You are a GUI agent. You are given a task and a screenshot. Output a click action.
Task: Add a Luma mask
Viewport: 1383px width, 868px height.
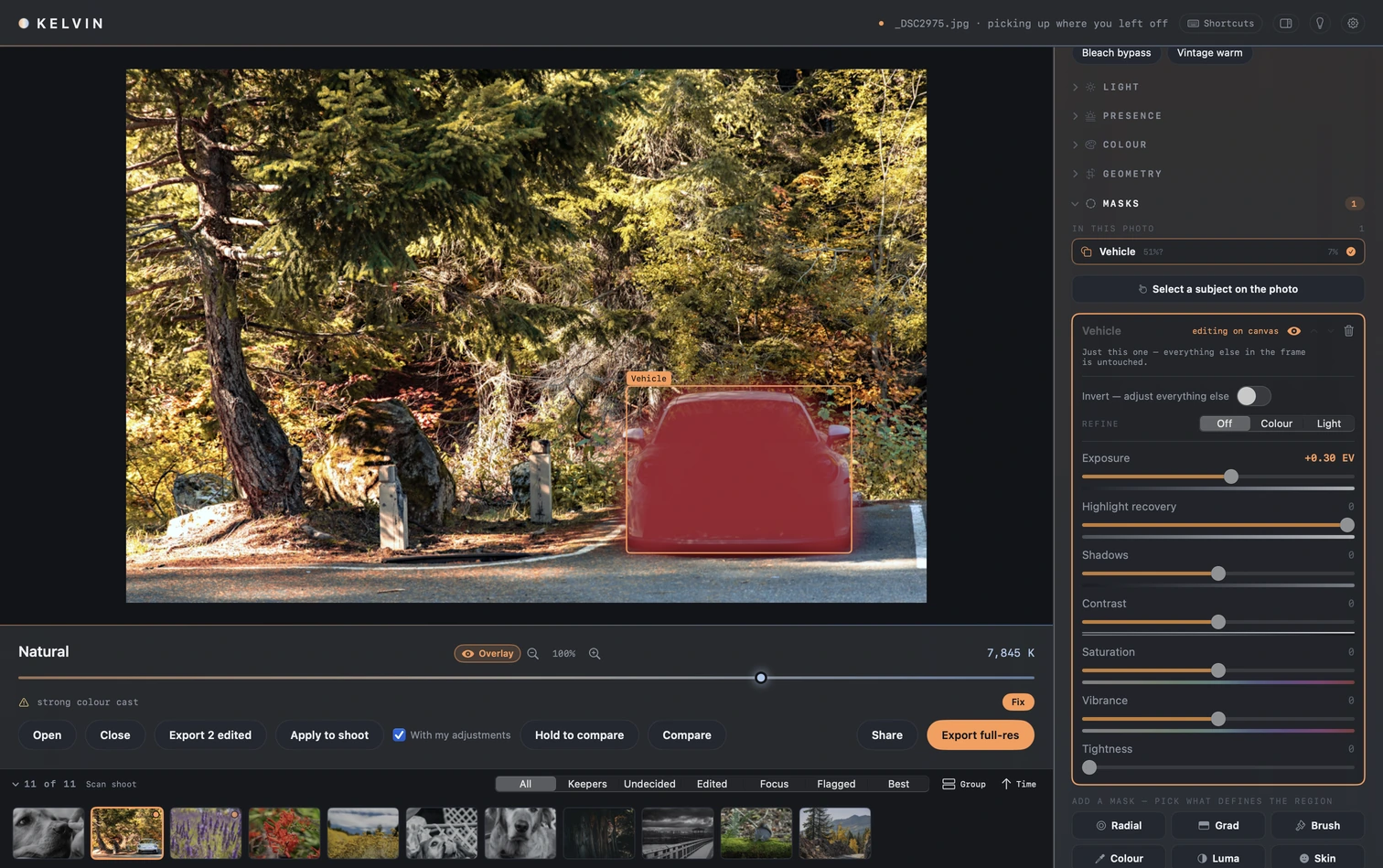click(x=1218, y=858)
